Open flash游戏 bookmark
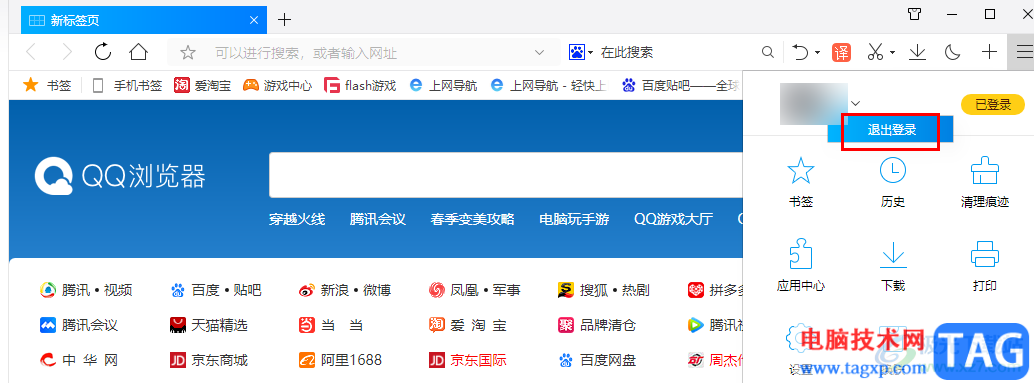The height and width of the screenshot is (383, 1034). click(x=360, y=85)
